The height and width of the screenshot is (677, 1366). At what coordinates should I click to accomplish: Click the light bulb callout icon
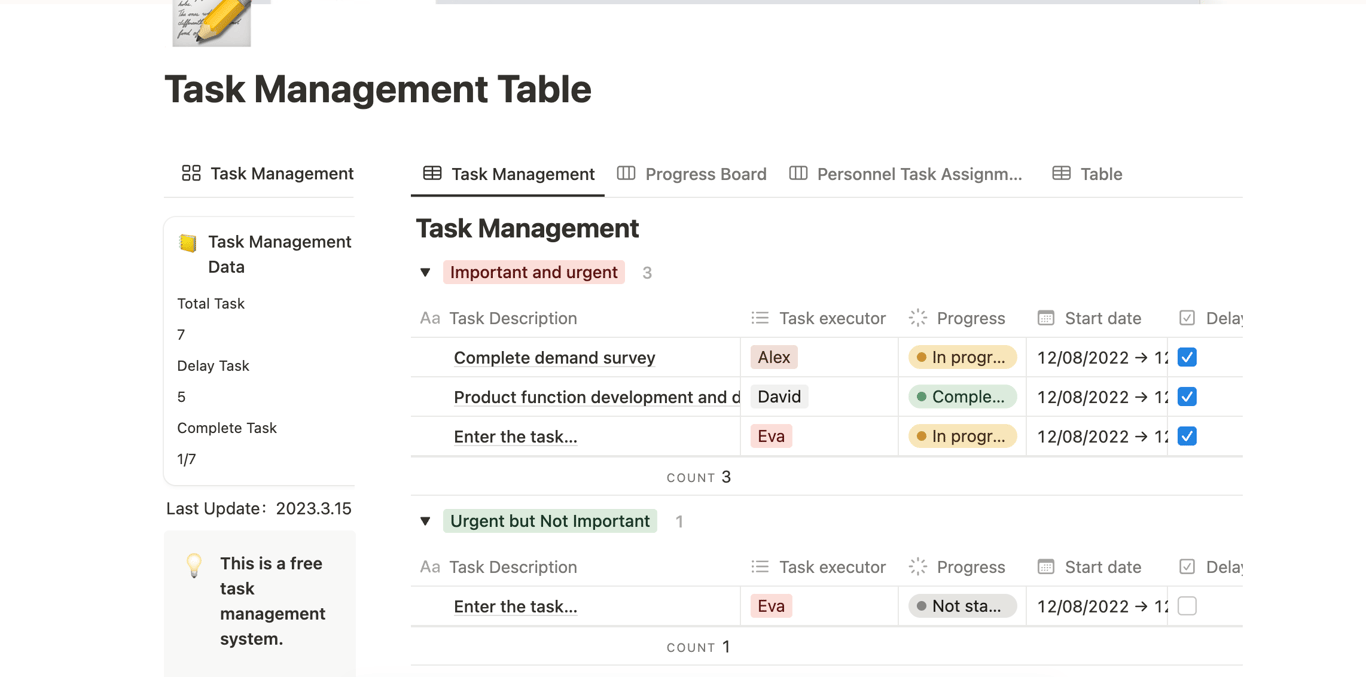194,565
